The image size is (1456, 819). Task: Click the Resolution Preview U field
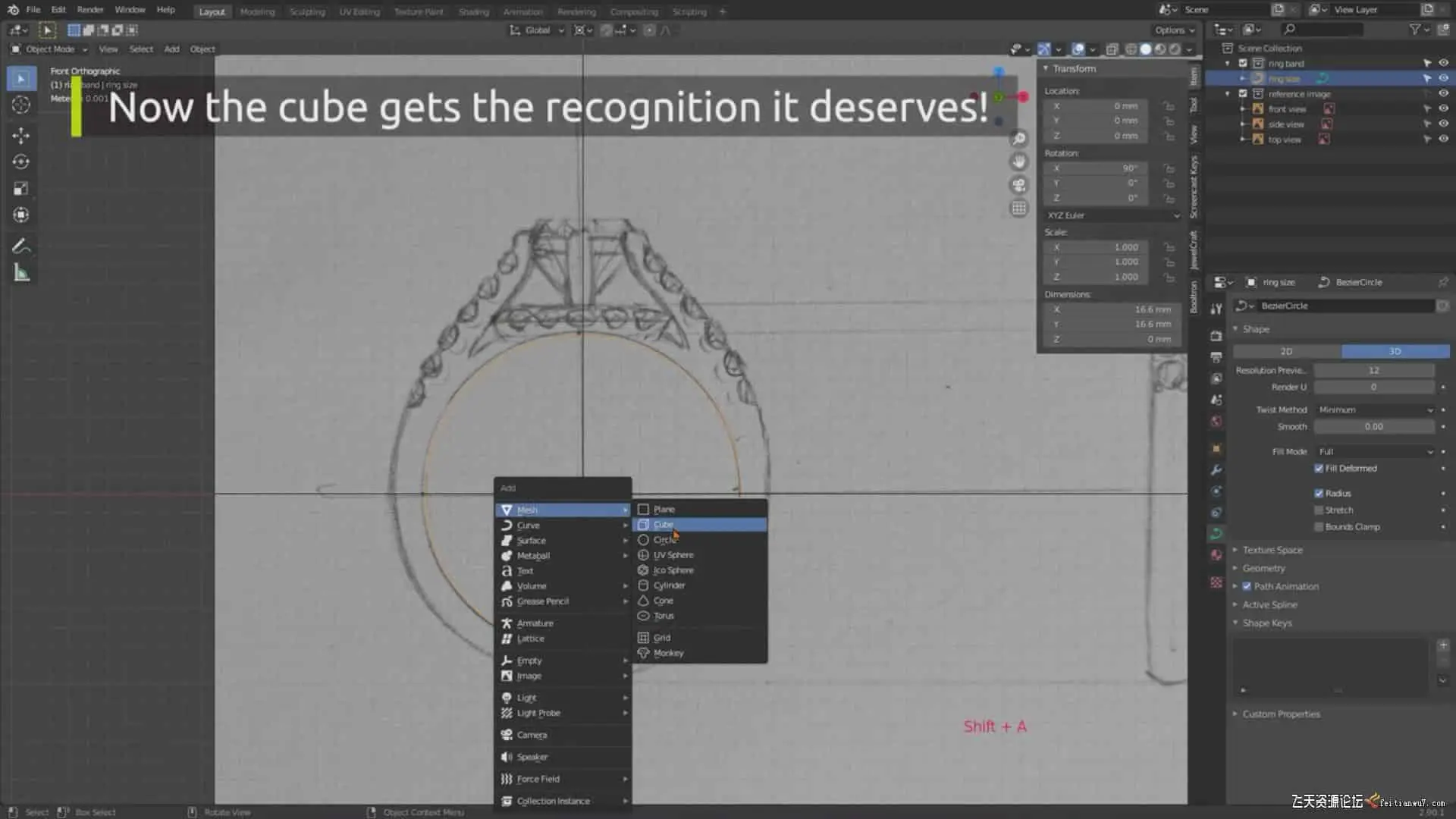click(1373, 370)
